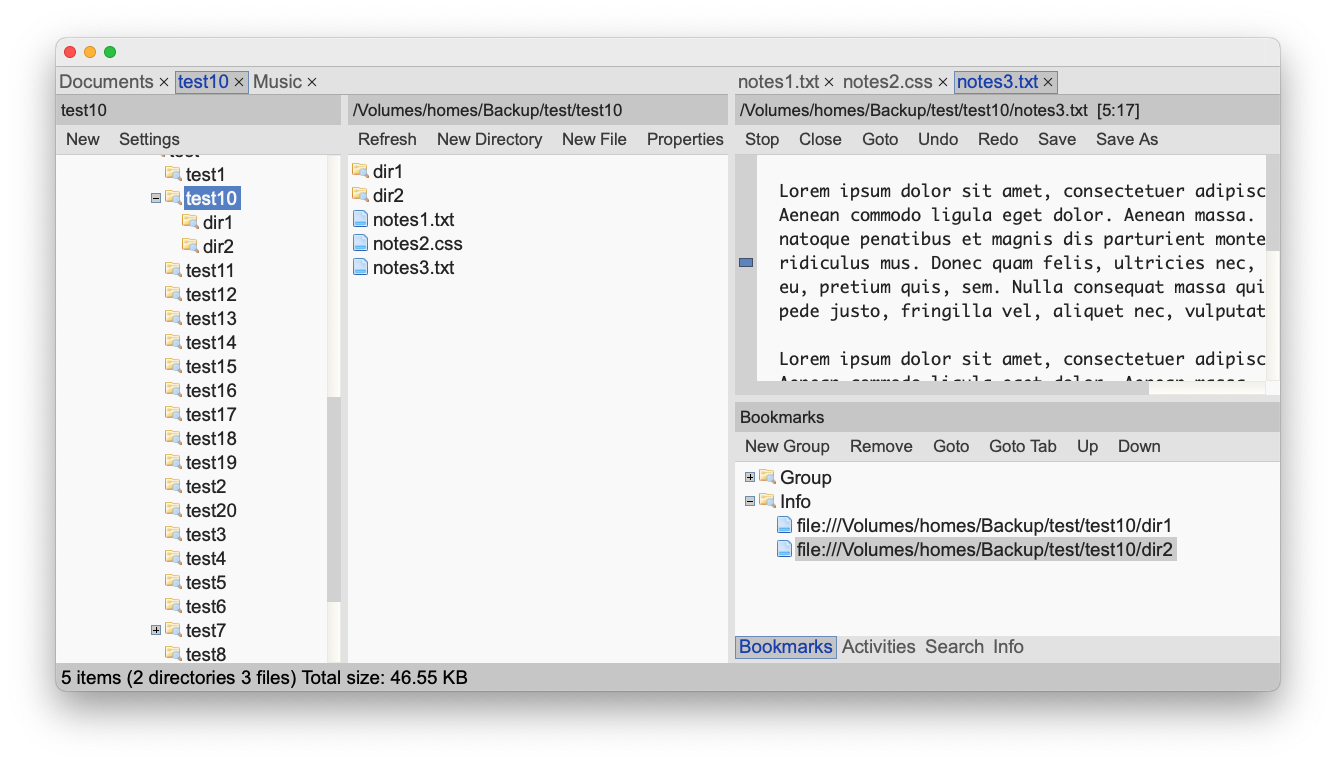The width and height of the screenshot is (1336, 765).
Task: Click the dir1 folder icon in tree
Action: (190, 222)
